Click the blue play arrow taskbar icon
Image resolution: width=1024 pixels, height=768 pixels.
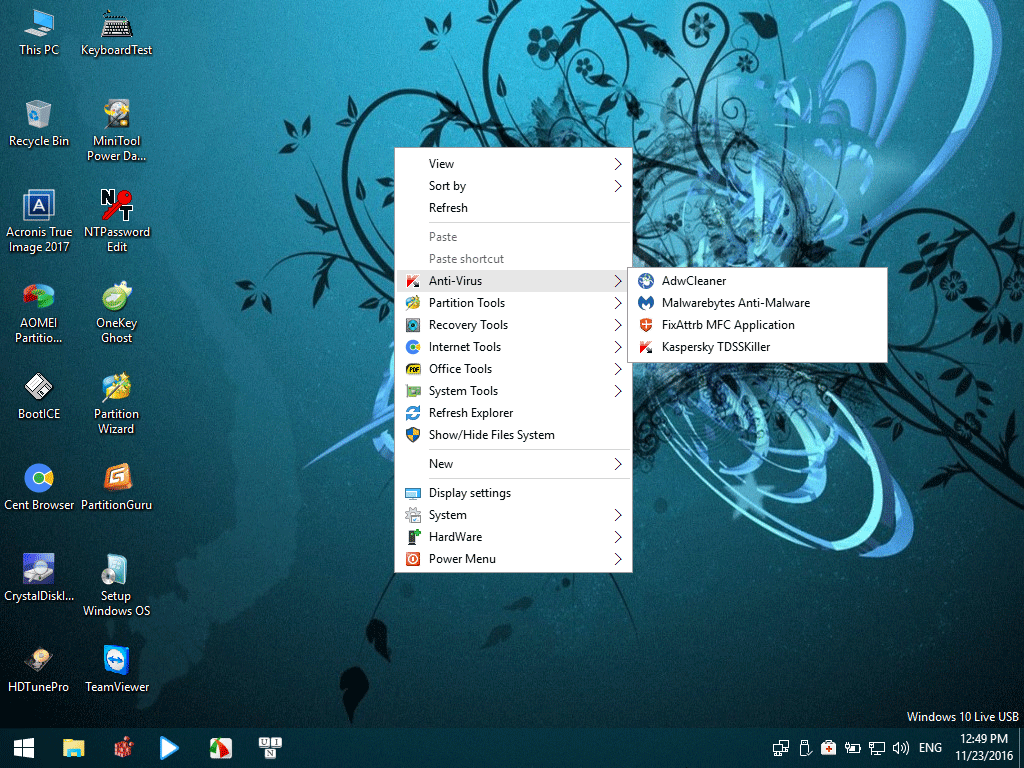169,748
